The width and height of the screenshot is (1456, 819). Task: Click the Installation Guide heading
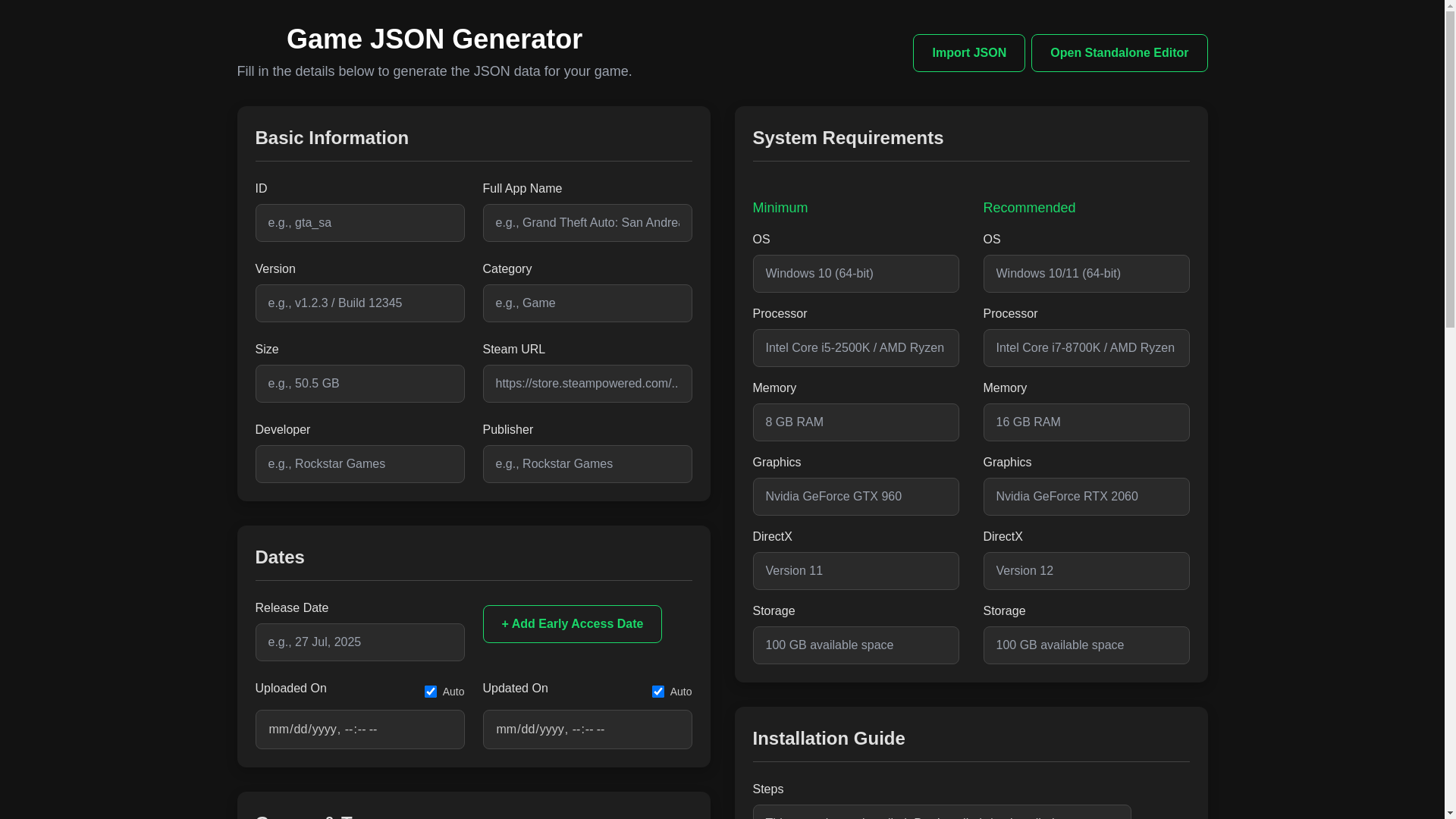[828, 739]
